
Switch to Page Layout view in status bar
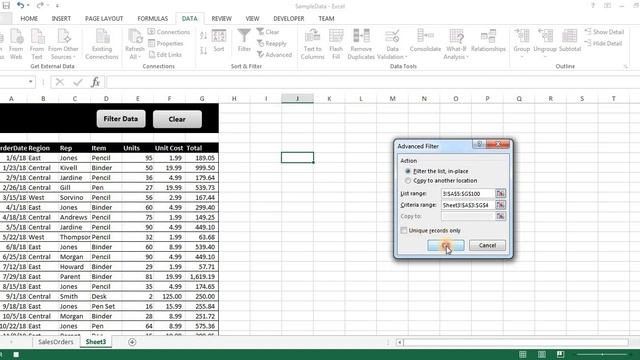542,354
